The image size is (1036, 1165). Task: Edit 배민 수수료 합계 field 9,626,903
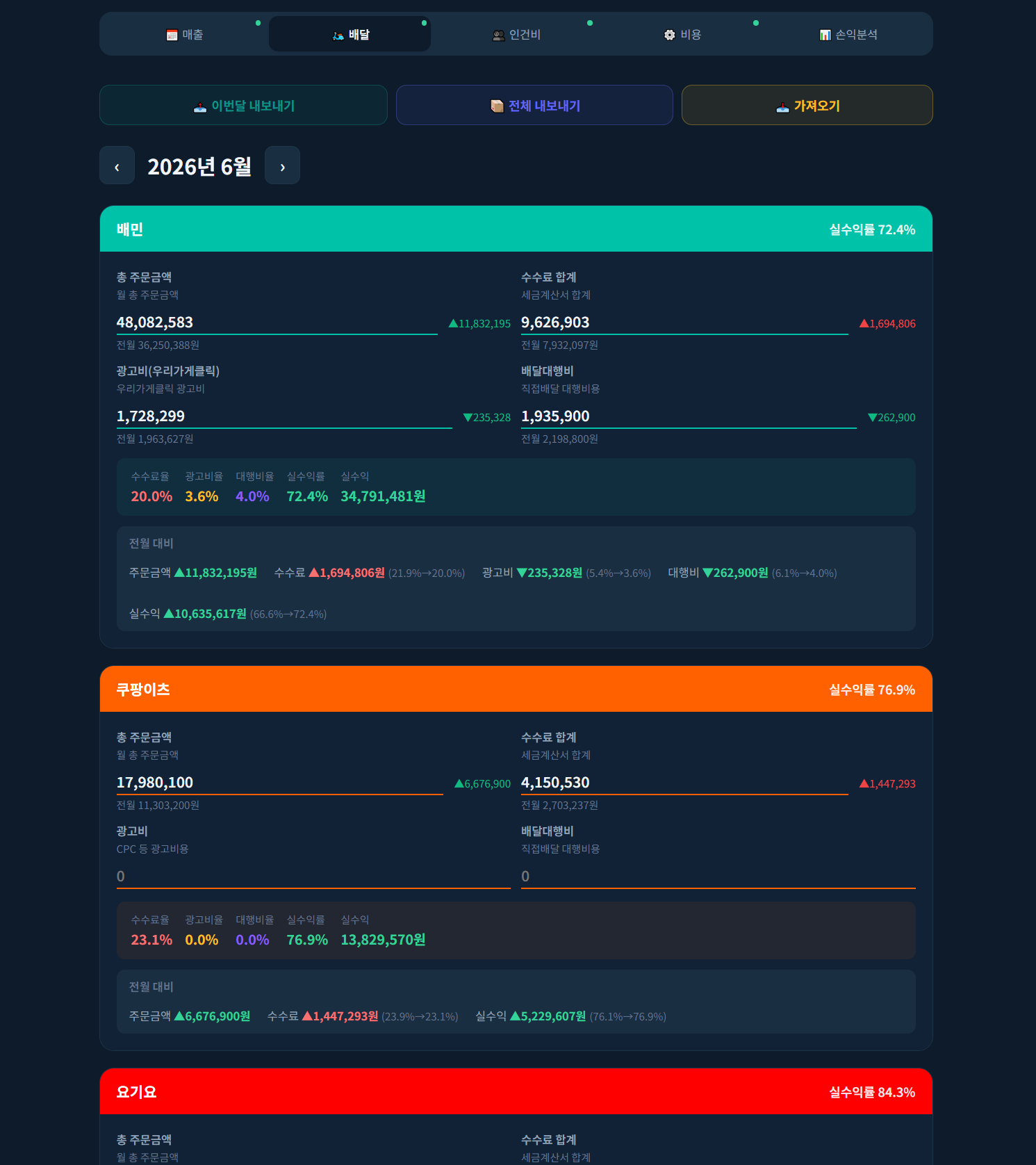(x=684, y=323)
